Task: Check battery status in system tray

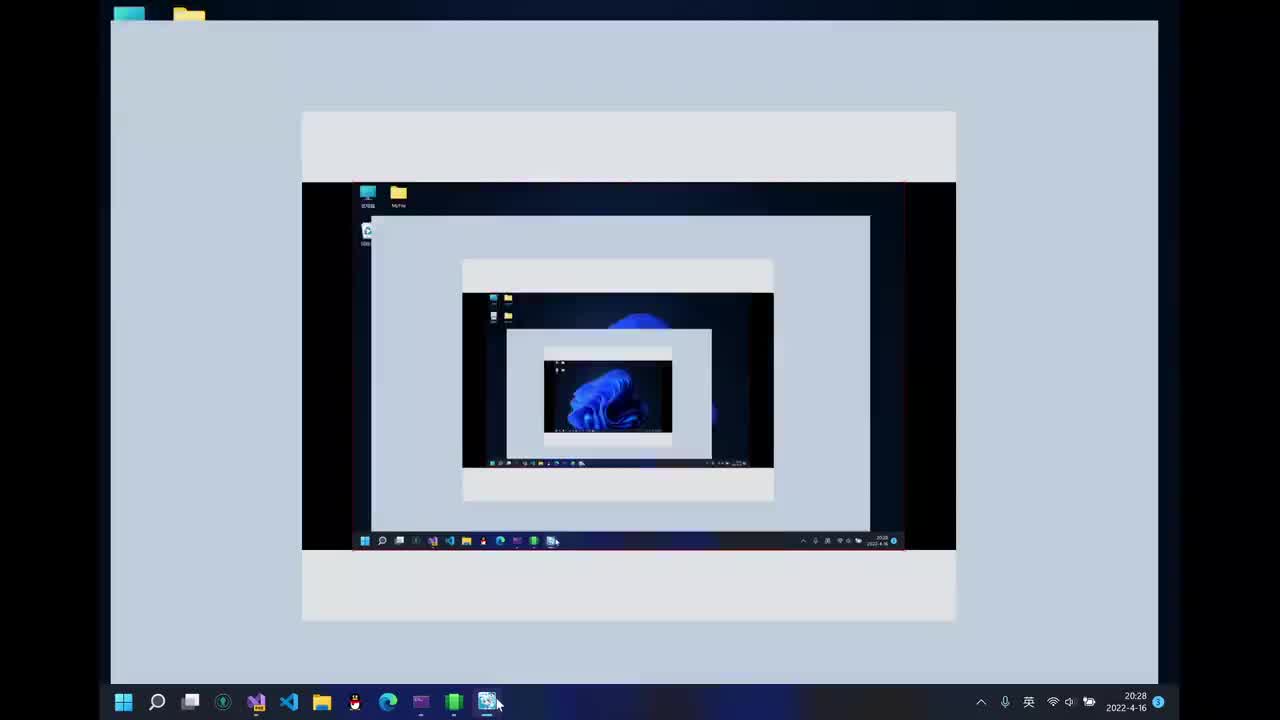Action: click(1089, 702)
